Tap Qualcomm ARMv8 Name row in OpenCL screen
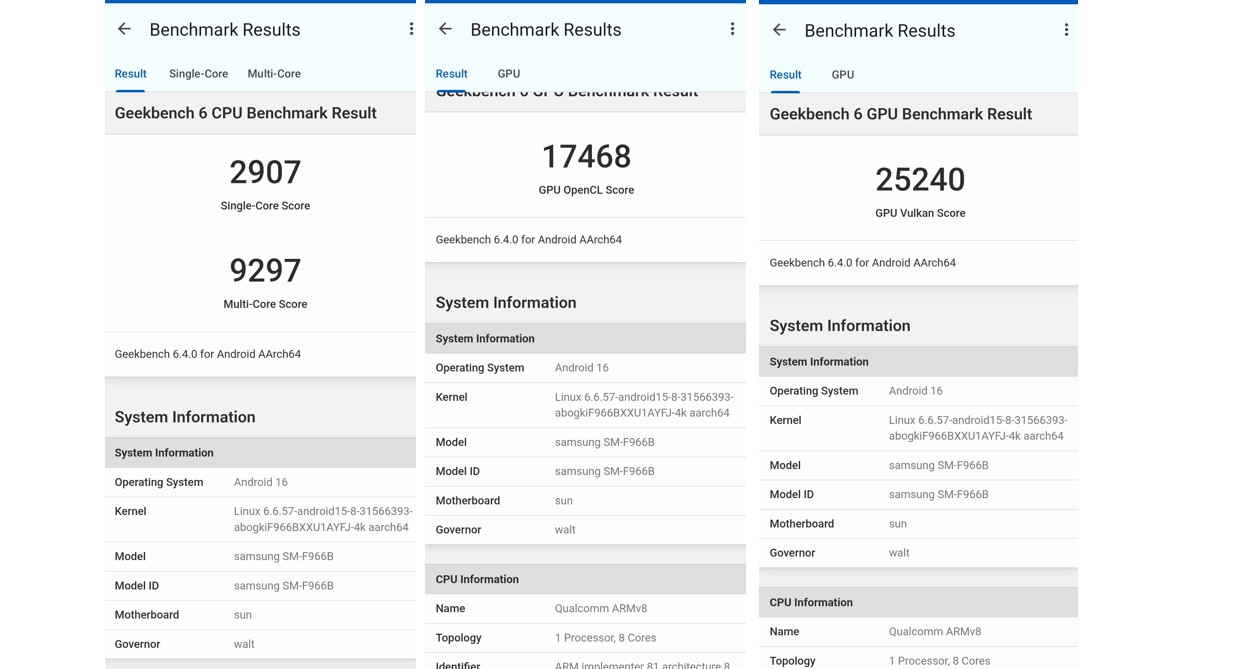The width and height of the screenshot is (1250, 669). pos(585,608)
